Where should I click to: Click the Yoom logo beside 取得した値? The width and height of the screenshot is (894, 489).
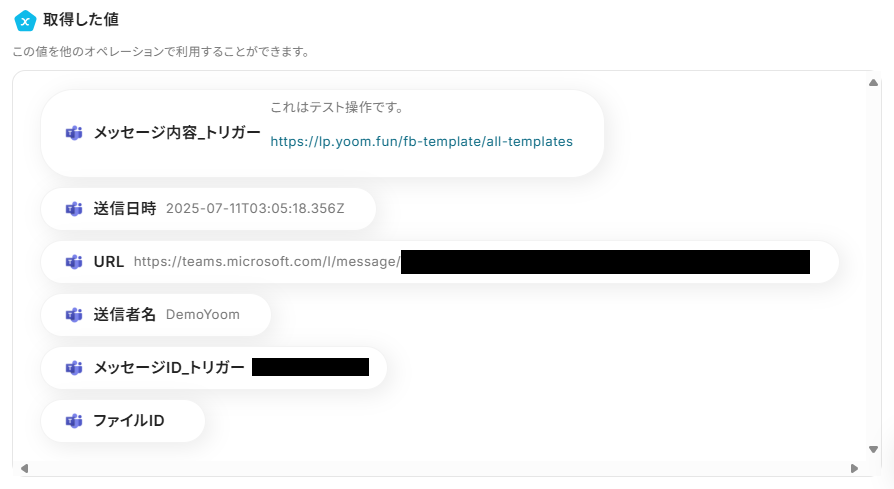(x=25, y=21)
